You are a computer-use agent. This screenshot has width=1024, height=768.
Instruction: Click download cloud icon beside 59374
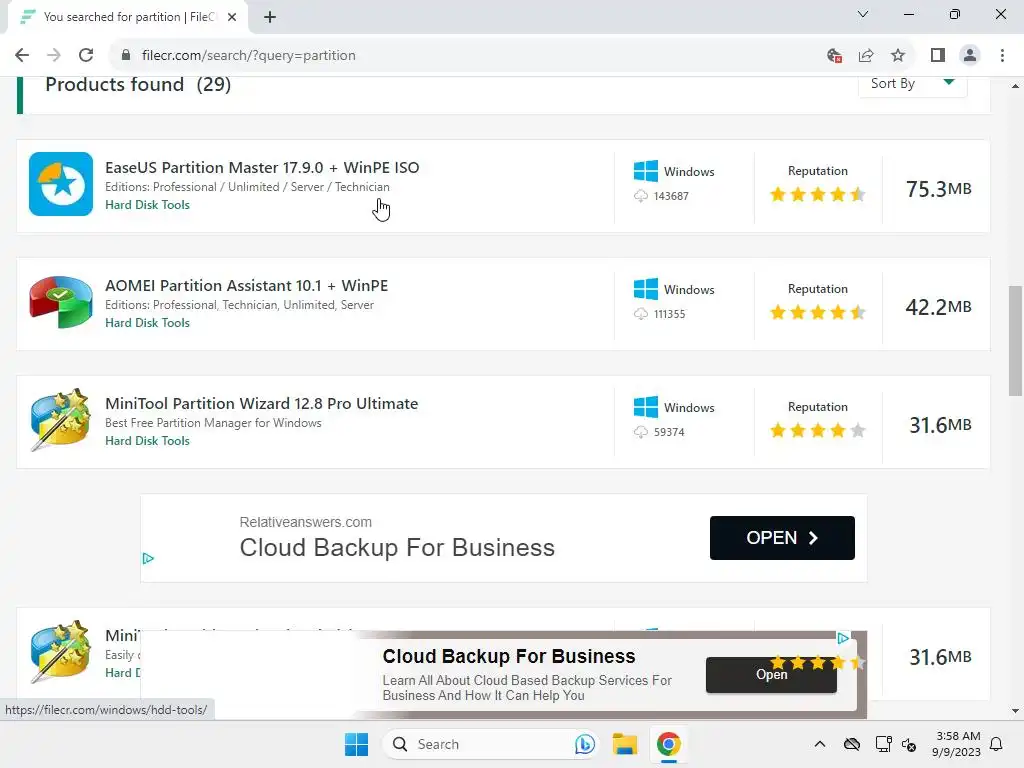point(641,432)
